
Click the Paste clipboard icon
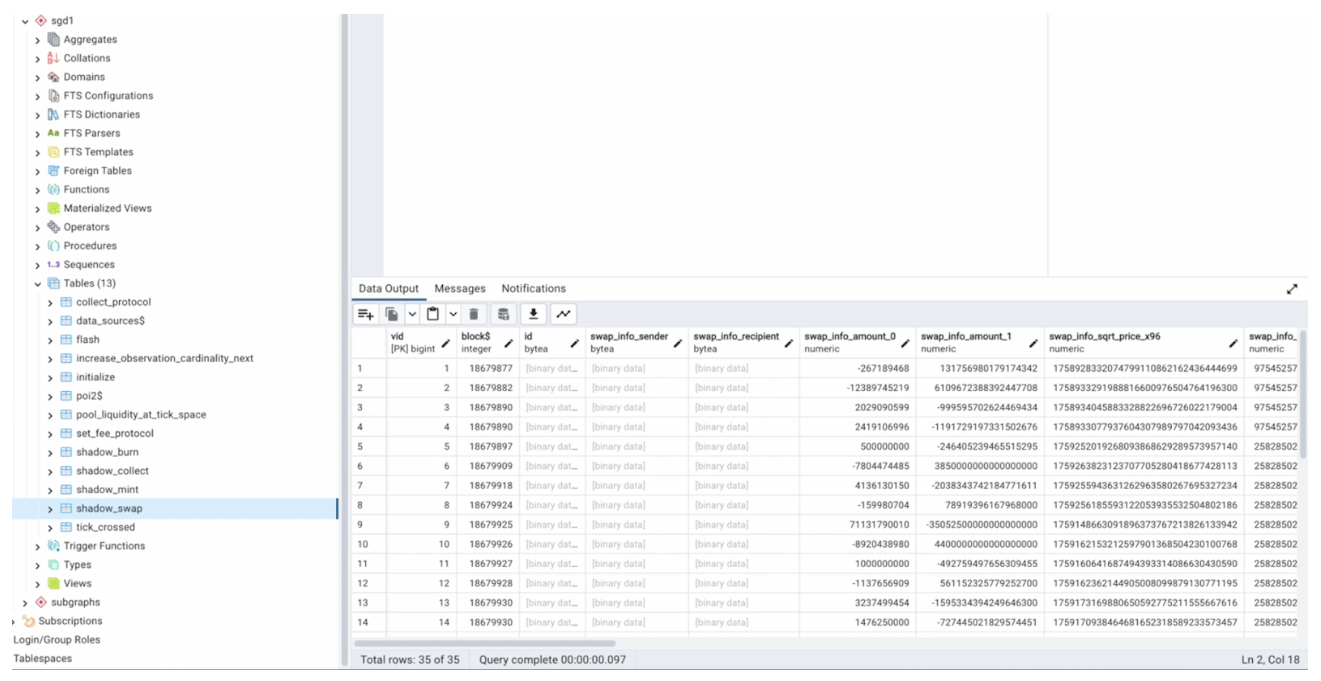[x=433, y=314]
